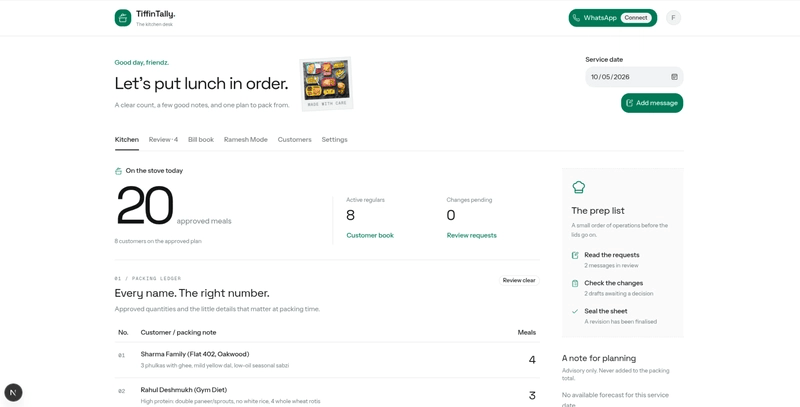This screenshot has width=800, height=407.
Task: Click the pot icon beside On the stove today
Action: coord(118,171)
